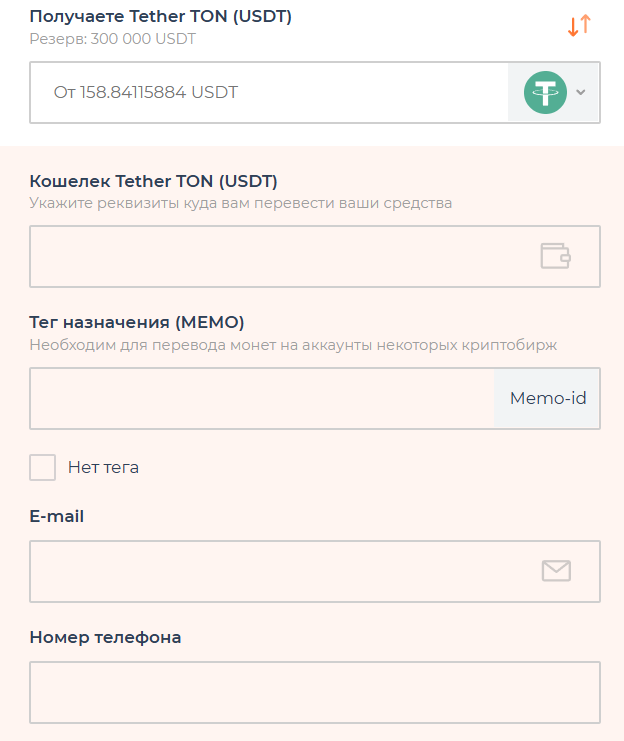Click the green Tether coin logo
This screenshot has width=624, height=741.
click(545, 93)
